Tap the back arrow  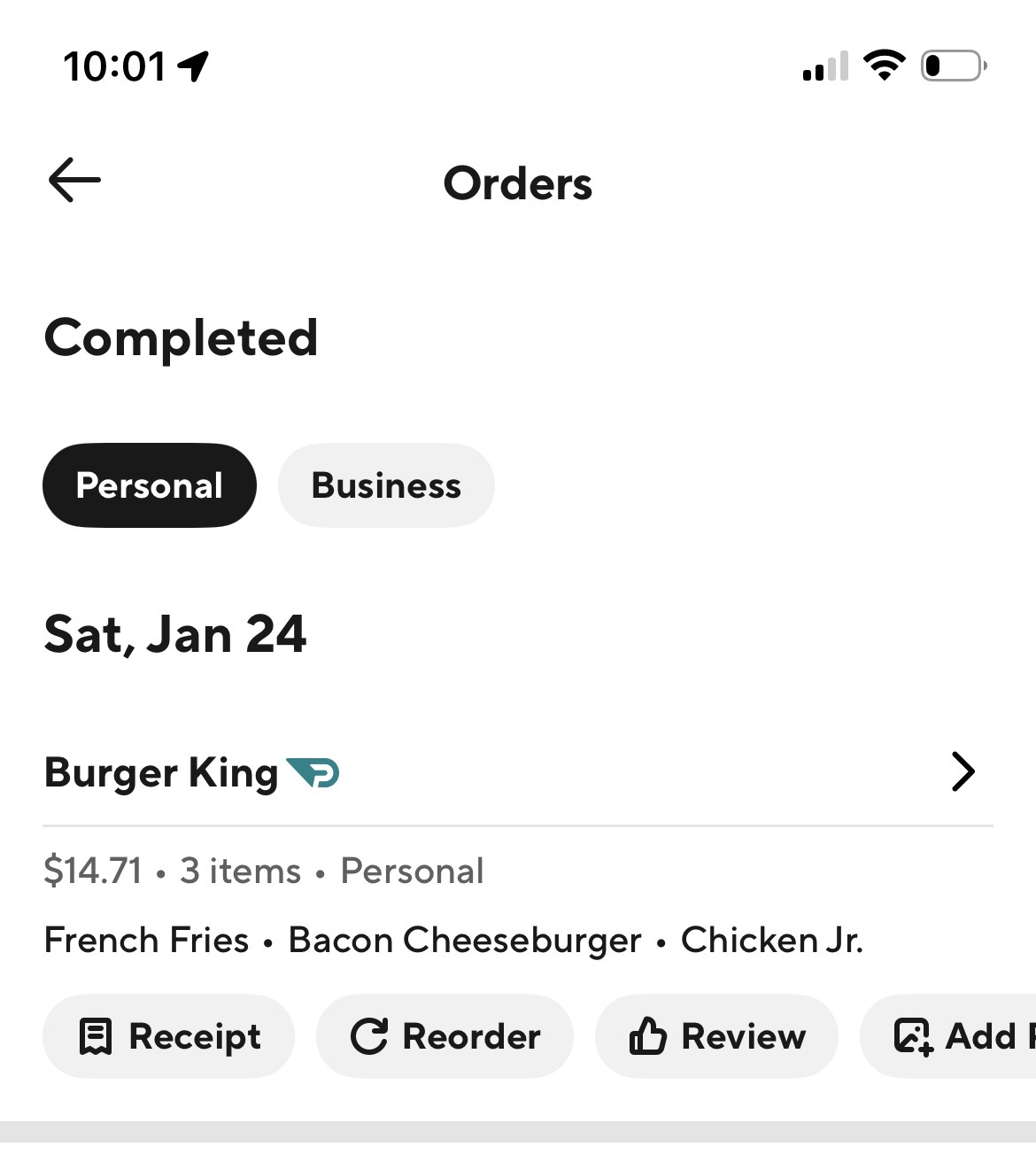(74, 180)
